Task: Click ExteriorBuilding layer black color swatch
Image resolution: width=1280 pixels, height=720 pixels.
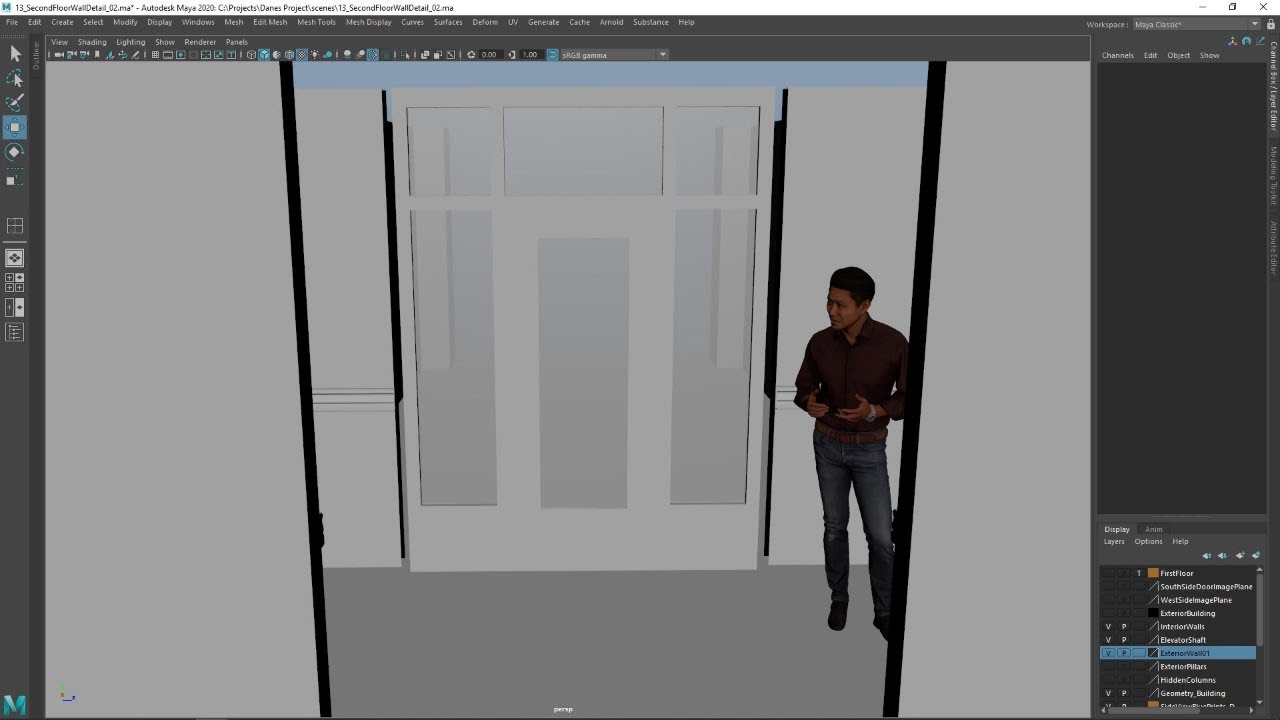Action: click(1153, 613)
